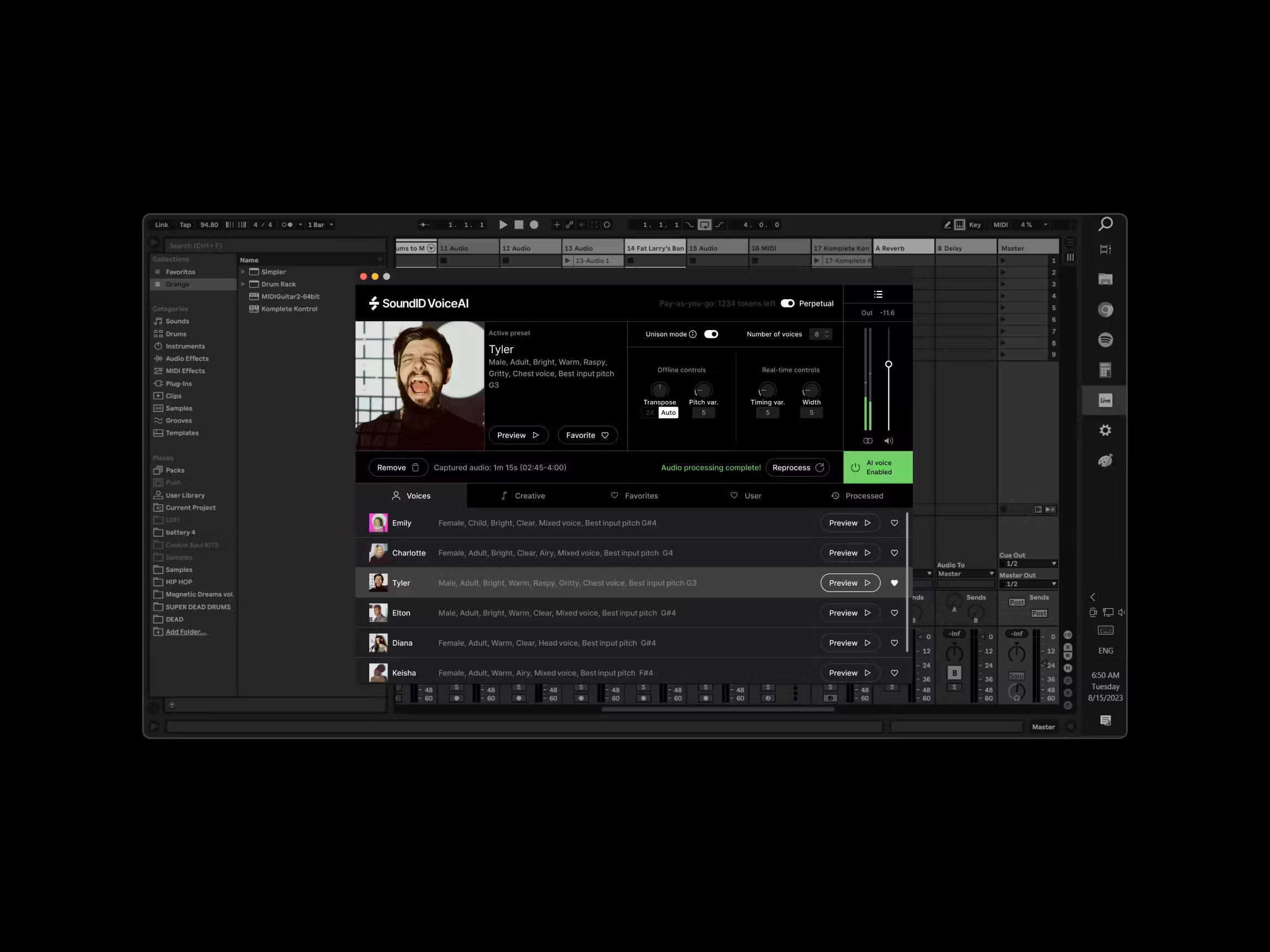Screen dimensions: 1270x952
Task: Click the MIDI Arrangement Overdub loop icon
Action: pos(704,224)
